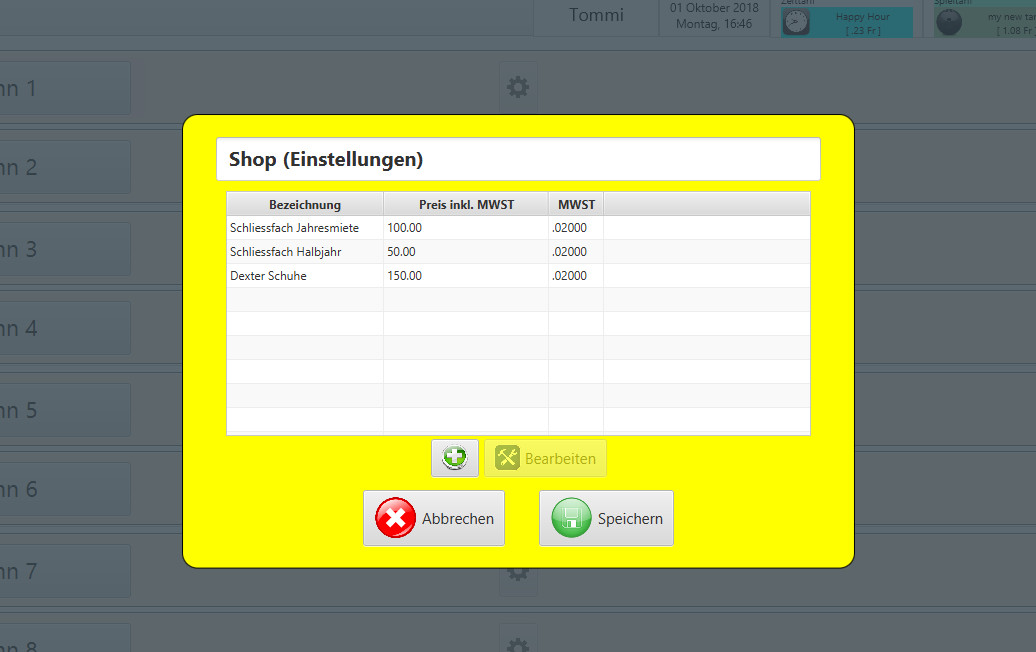
Task: Open the gear settings icon next to Bahn 1
Action: click(517, 87)
